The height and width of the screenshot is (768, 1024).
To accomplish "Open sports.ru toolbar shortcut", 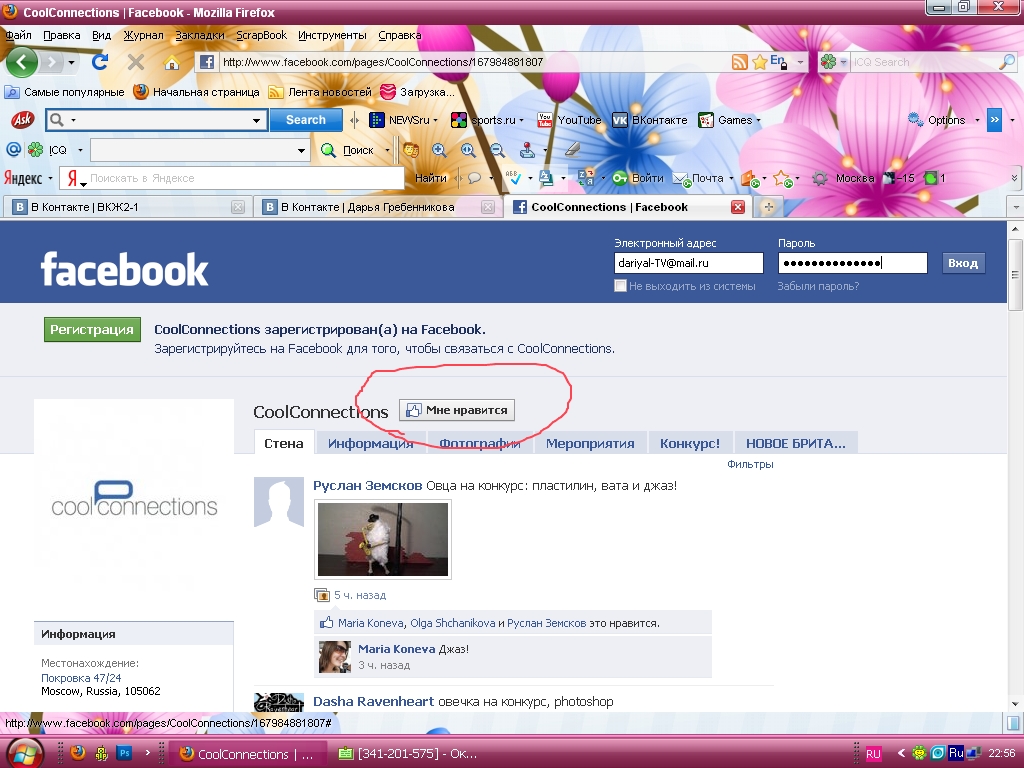I will point(487,120).
